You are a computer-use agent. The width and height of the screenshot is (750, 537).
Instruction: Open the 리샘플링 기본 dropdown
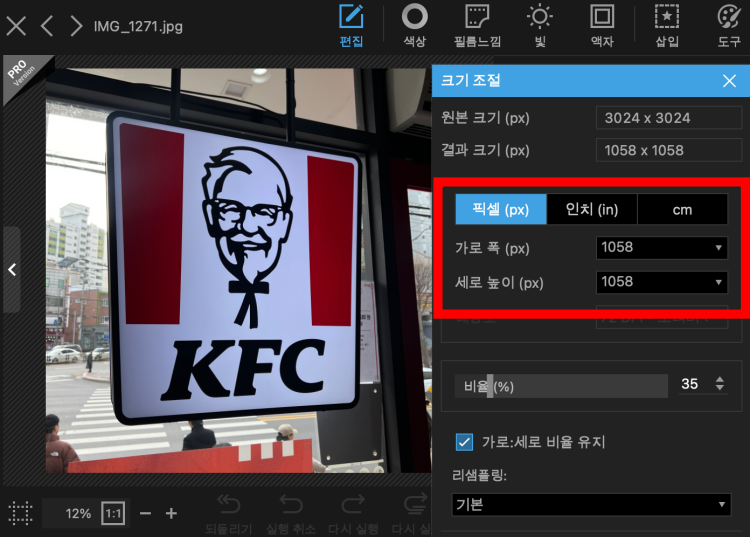(591, 505)
